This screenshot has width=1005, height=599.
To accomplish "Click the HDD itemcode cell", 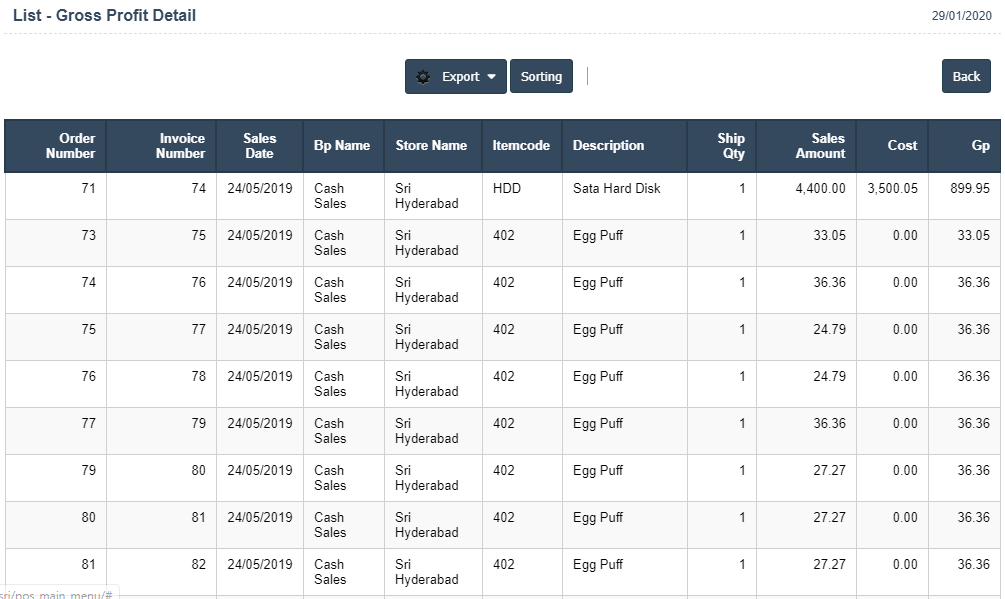I will (507, 188).
